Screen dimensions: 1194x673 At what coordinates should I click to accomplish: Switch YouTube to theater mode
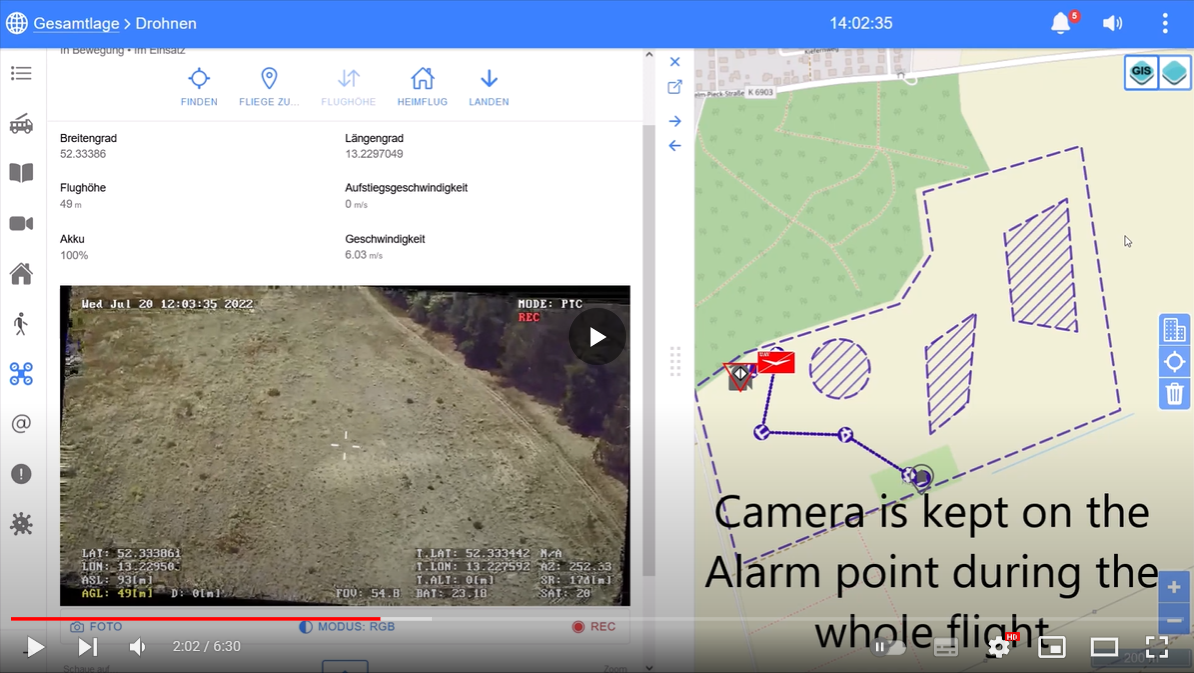click(1104, 647)
